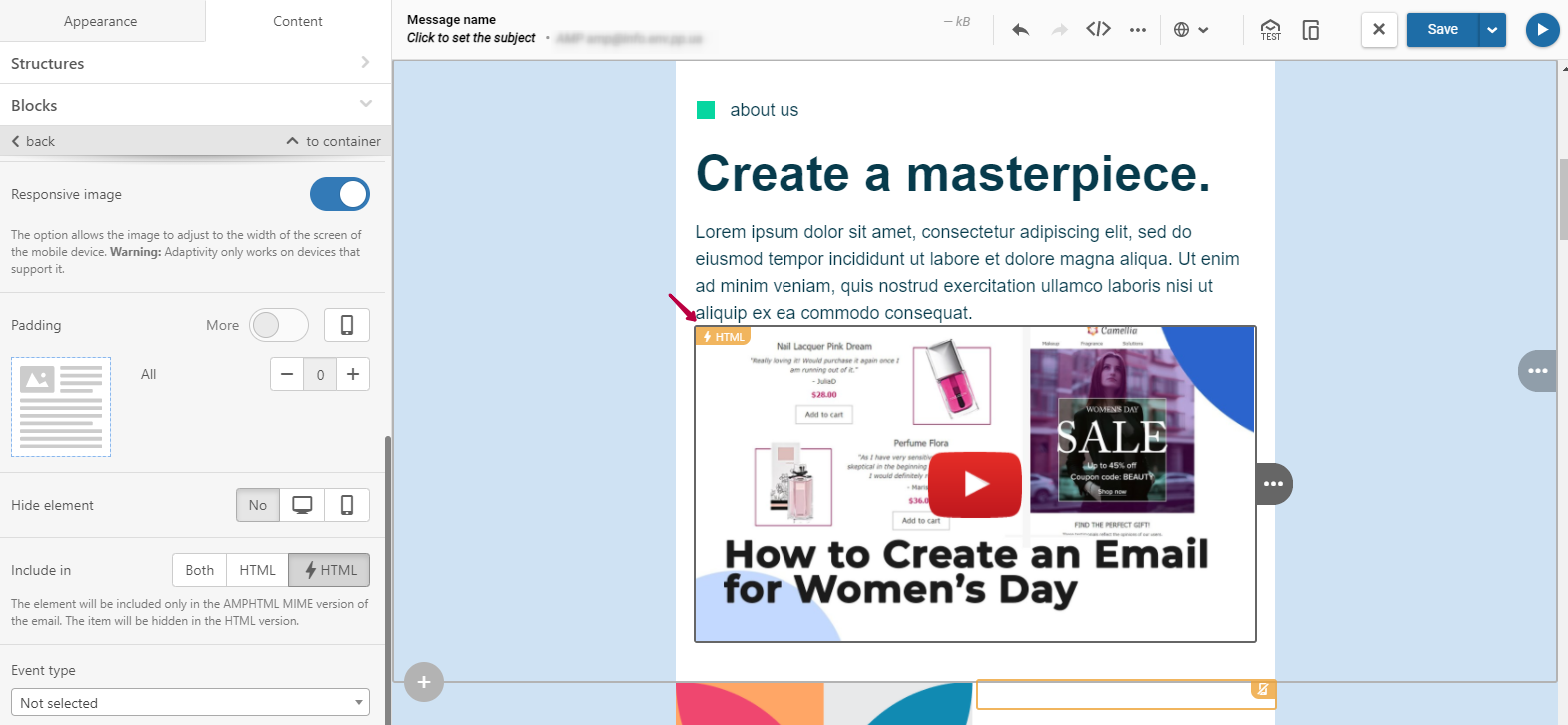Select Both for Include in
1568x725 pixels.
(x=200, y=570)
